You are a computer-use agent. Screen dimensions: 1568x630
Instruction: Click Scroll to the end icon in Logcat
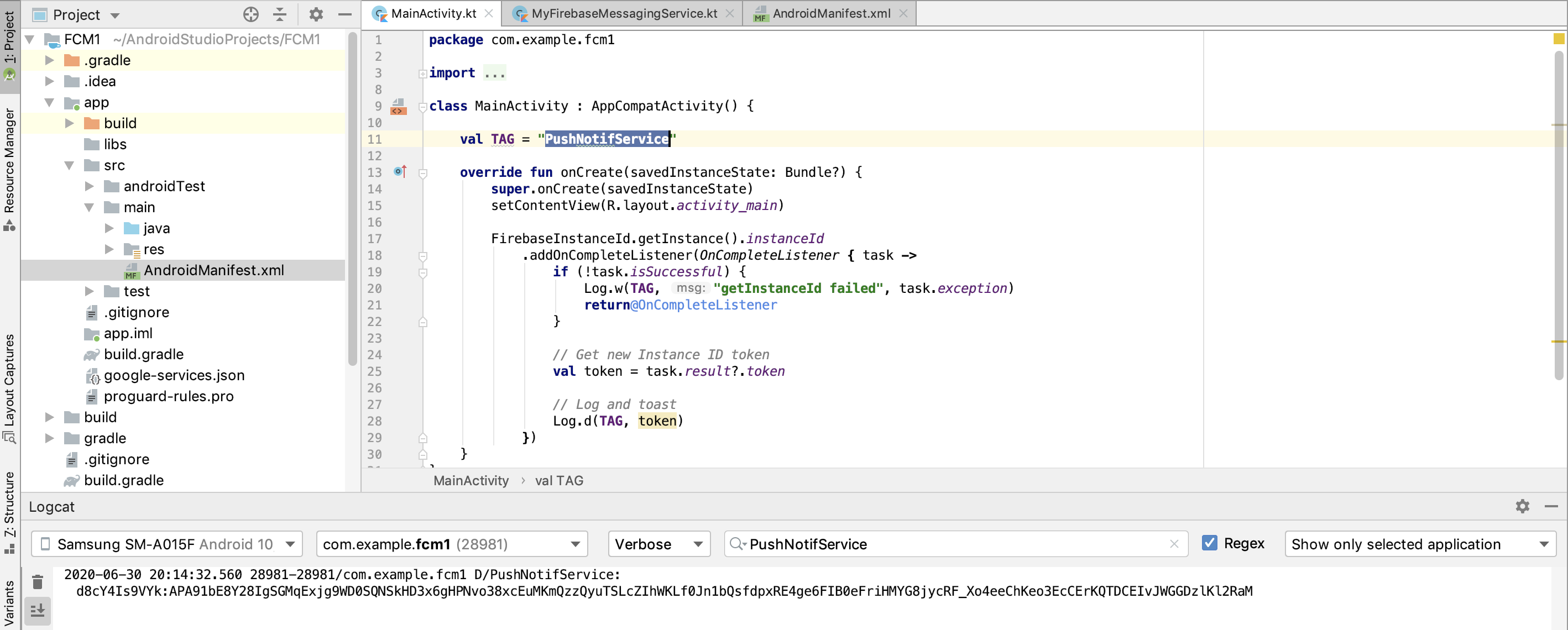pos(38,610)
